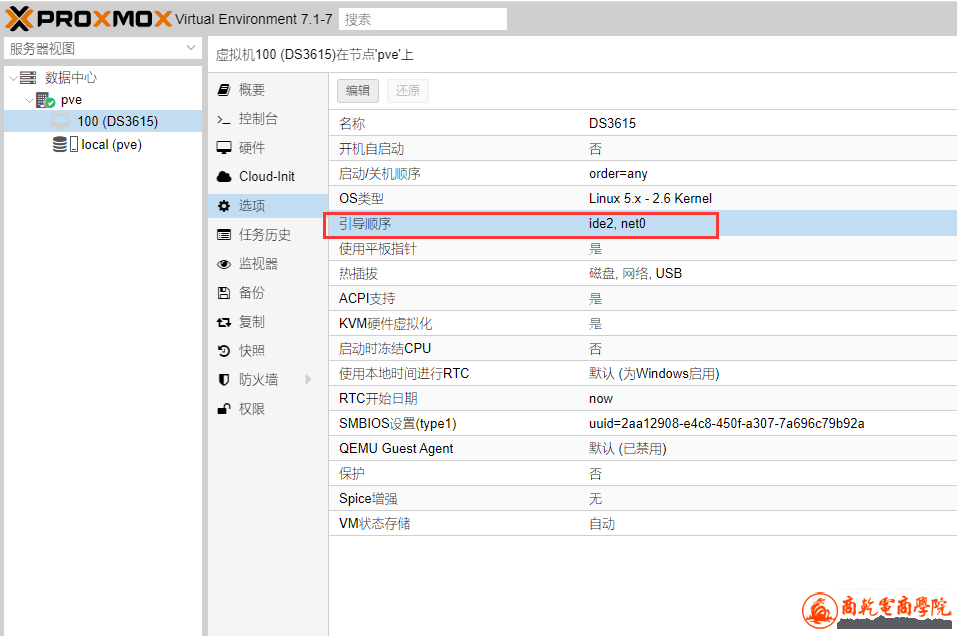Click the Backup (备份) floppy icon
The width and height of the screenshot is (957, 636).
(224, 293)
